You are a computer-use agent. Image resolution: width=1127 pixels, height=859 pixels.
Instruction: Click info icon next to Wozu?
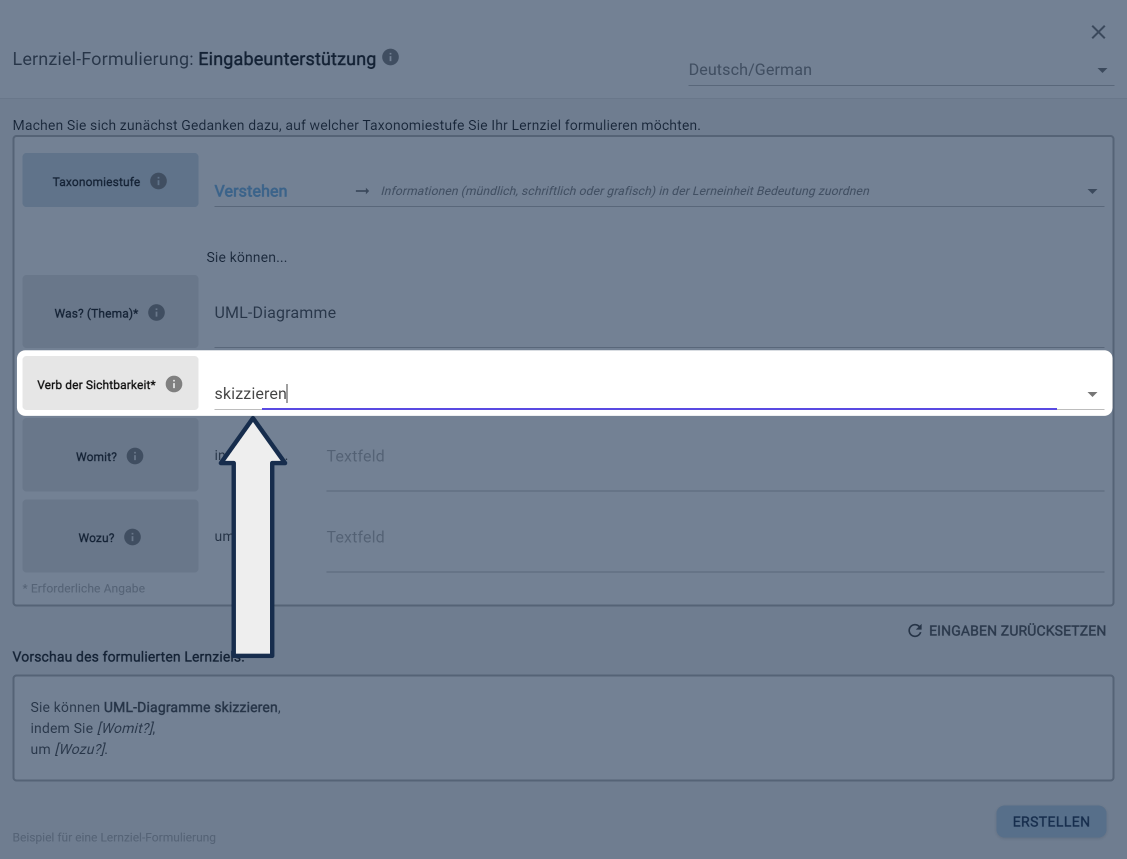tap(133, 537)
